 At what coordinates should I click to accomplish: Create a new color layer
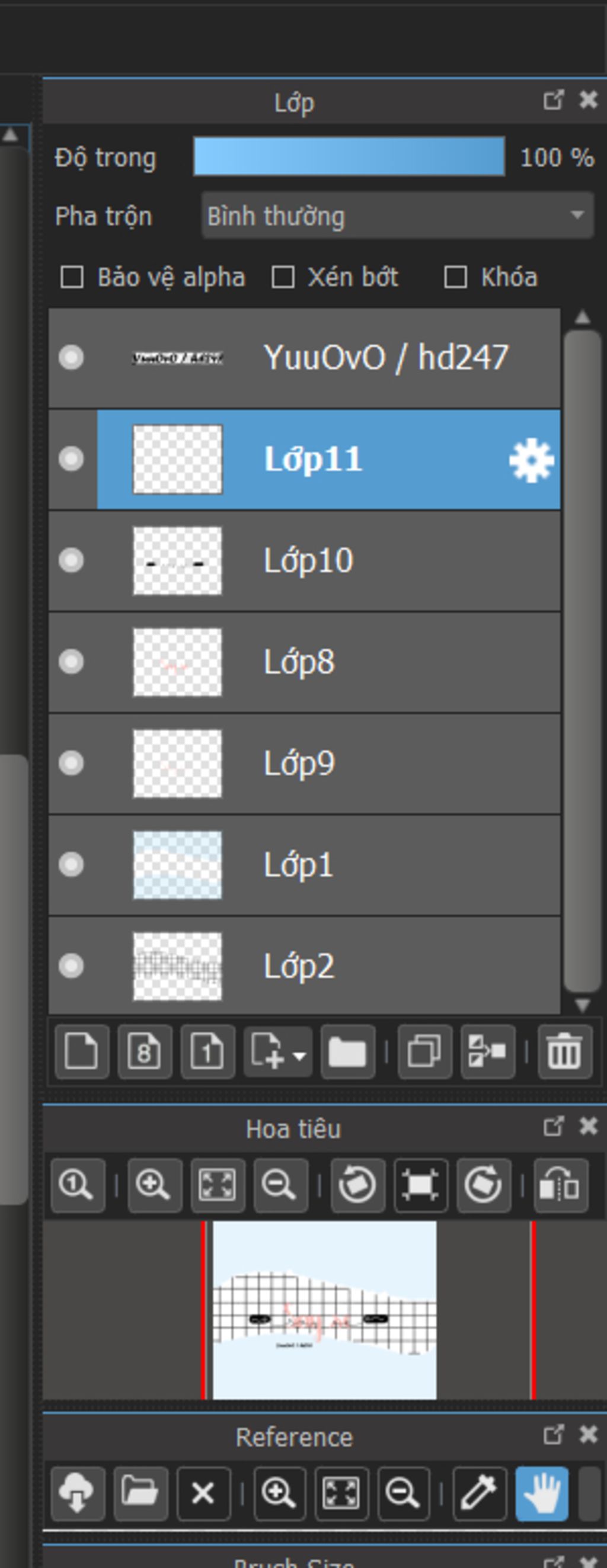[x=82, y=1051]
